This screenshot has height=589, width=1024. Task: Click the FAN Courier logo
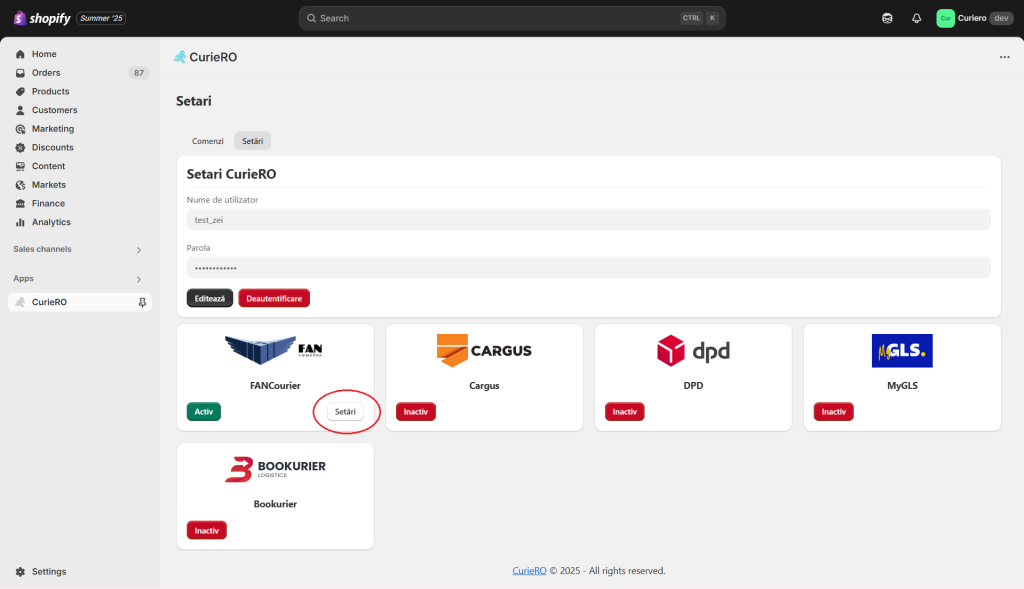pos(274,350)
